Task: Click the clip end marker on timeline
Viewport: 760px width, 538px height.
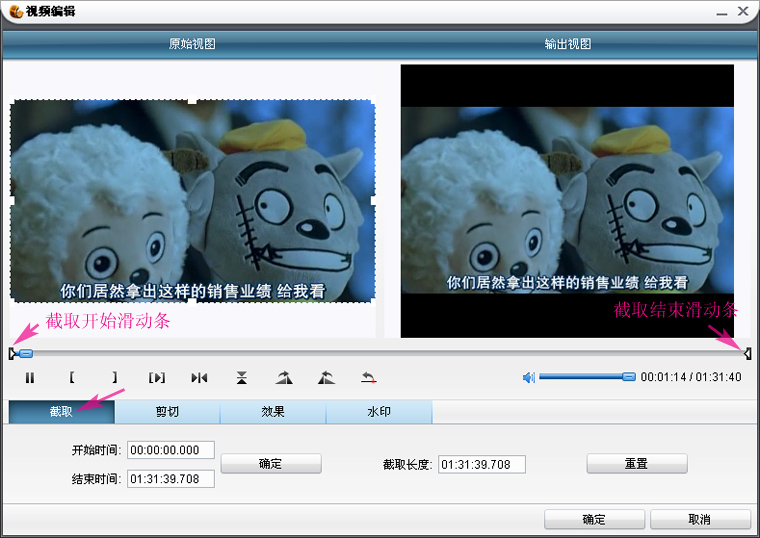Action: coord(747,353)
